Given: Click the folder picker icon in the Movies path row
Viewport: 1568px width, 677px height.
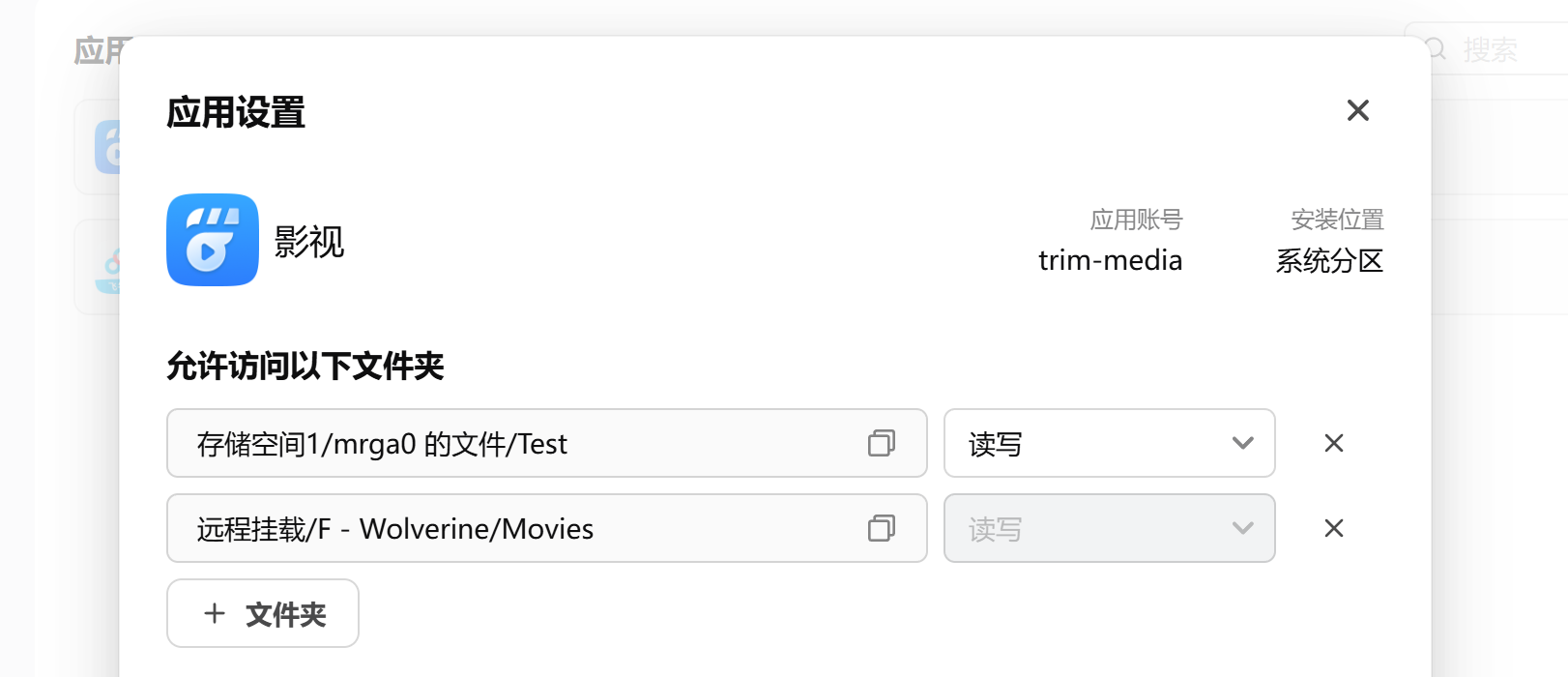Looking at the screenshot, I should 881,528.
